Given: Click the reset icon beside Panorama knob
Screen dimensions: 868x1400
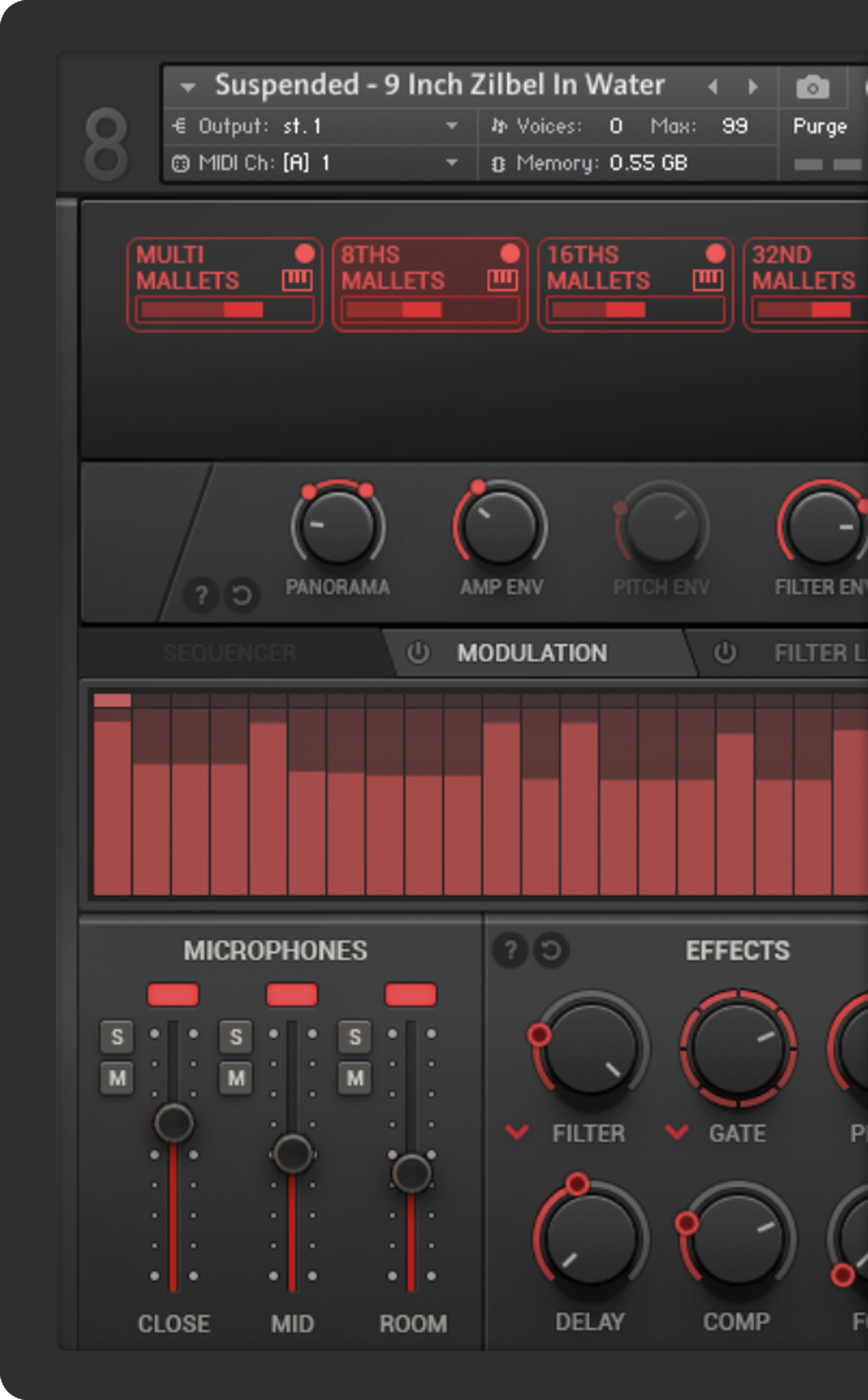Looking at the screenshot, I should [242, 594].
